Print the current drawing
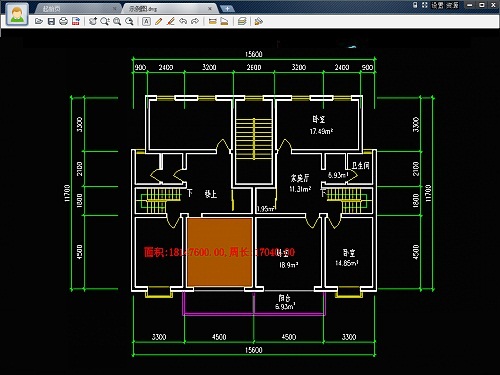The image size is (500, 375). (63, 22)
